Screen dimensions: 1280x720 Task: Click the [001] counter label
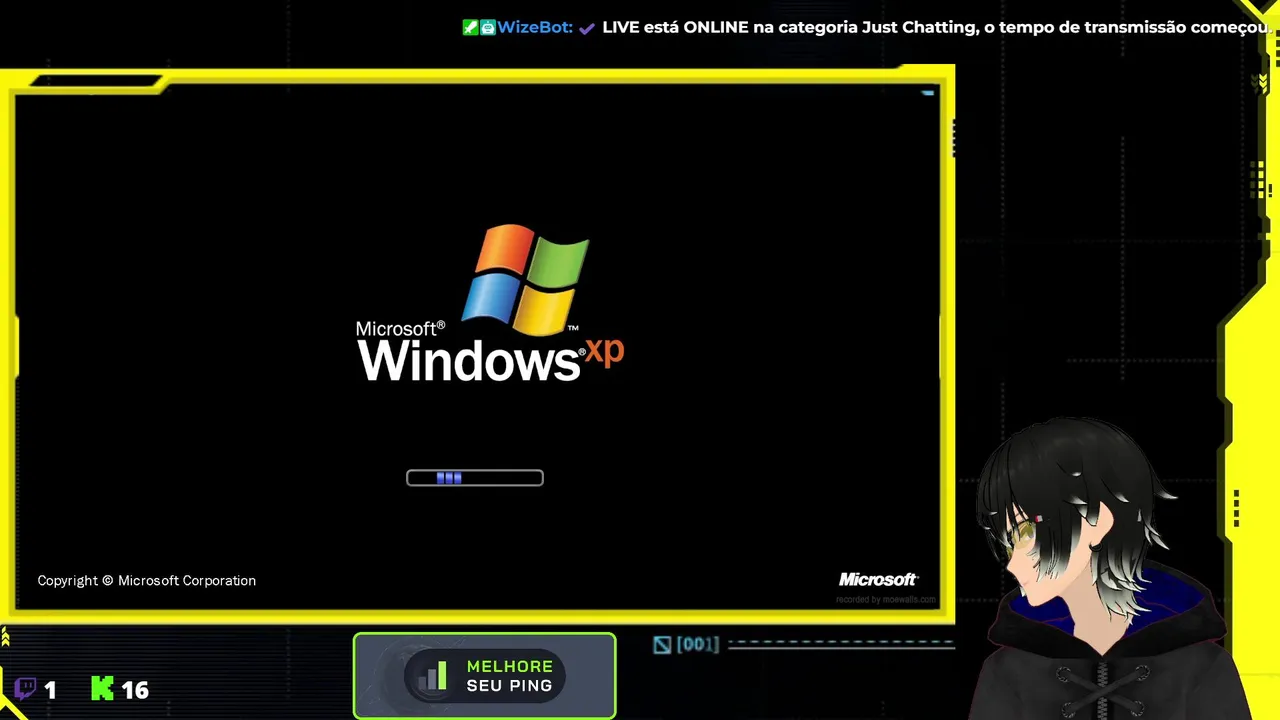[x=698, y=644]
